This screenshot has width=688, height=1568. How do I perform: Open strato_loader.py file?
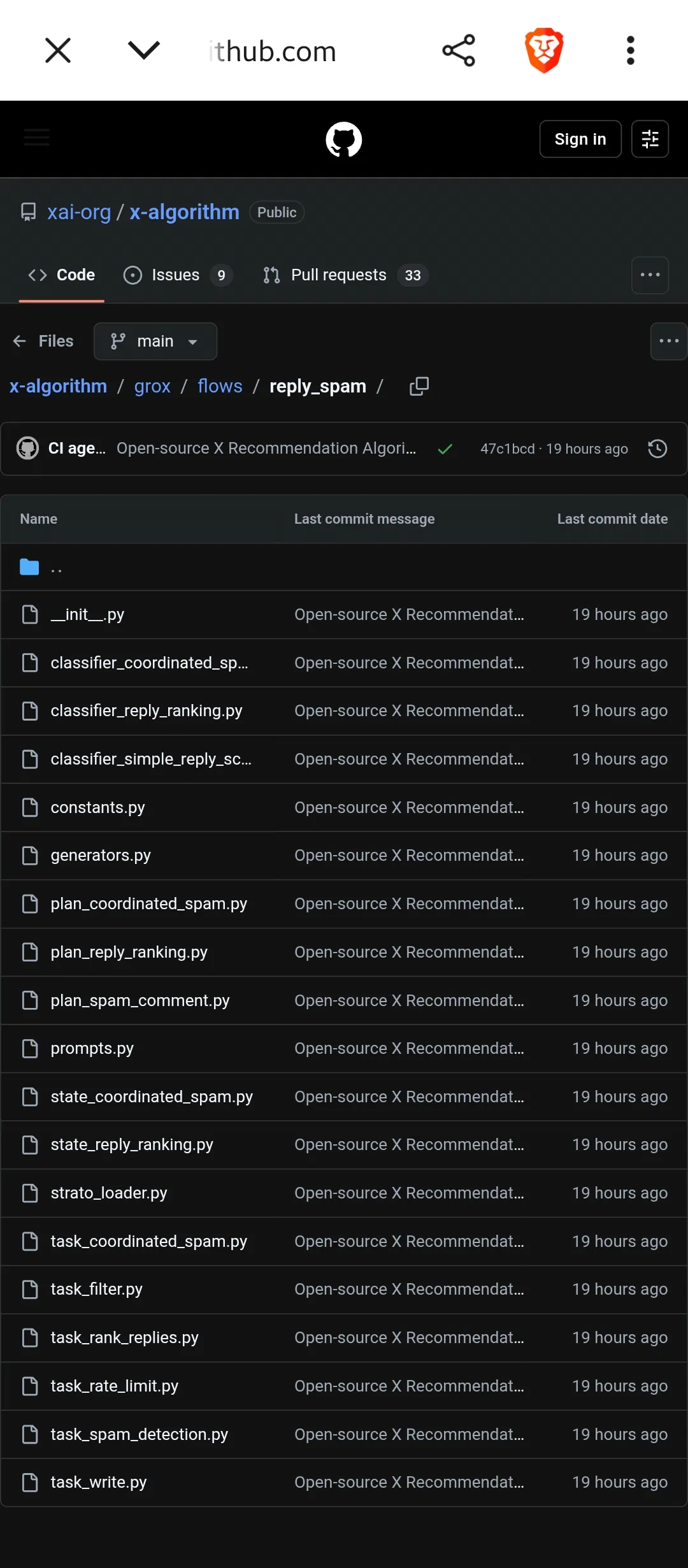tap(109, 1193)
